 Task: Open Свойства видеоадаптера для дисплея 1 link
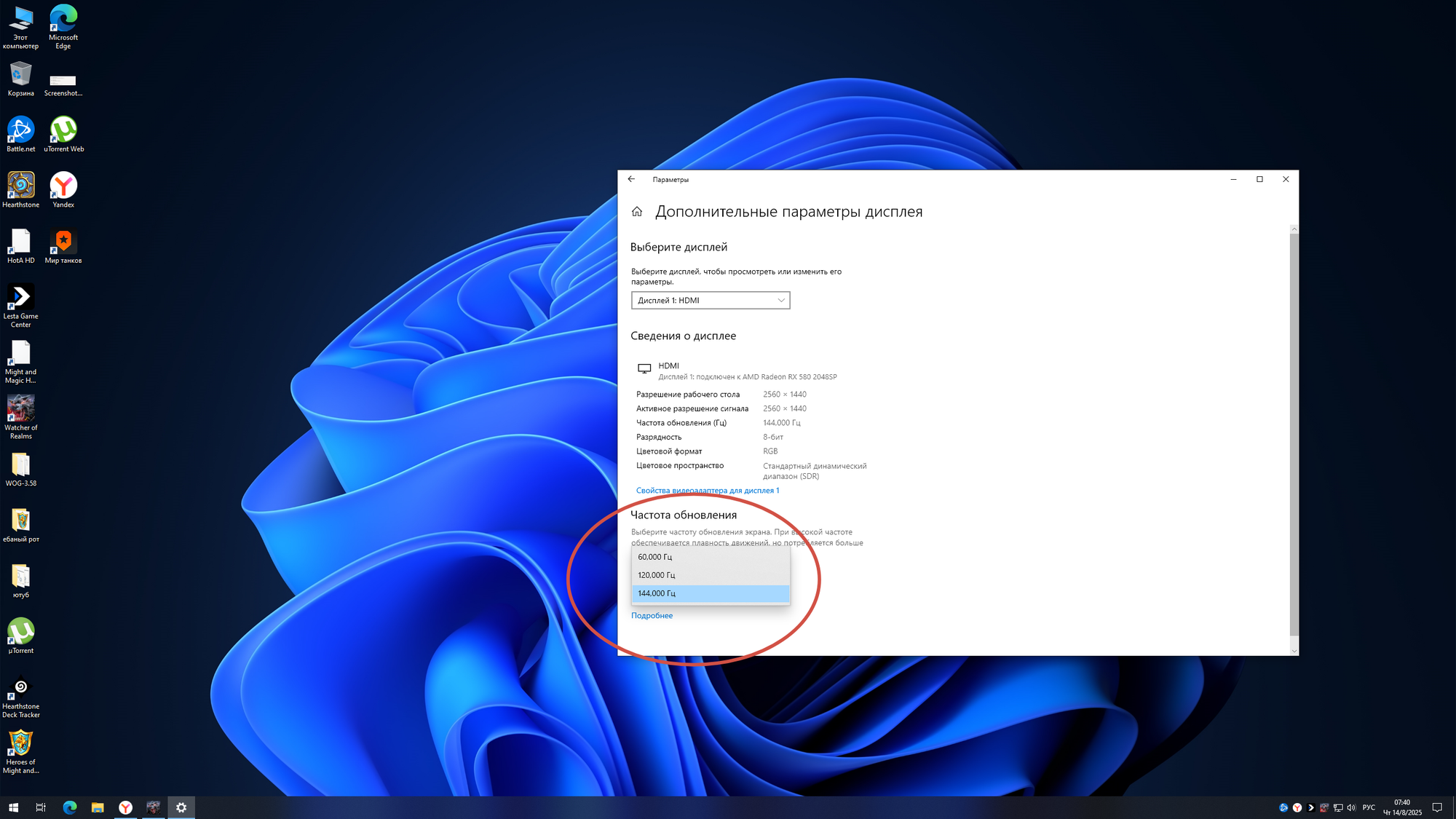point(707,491)
